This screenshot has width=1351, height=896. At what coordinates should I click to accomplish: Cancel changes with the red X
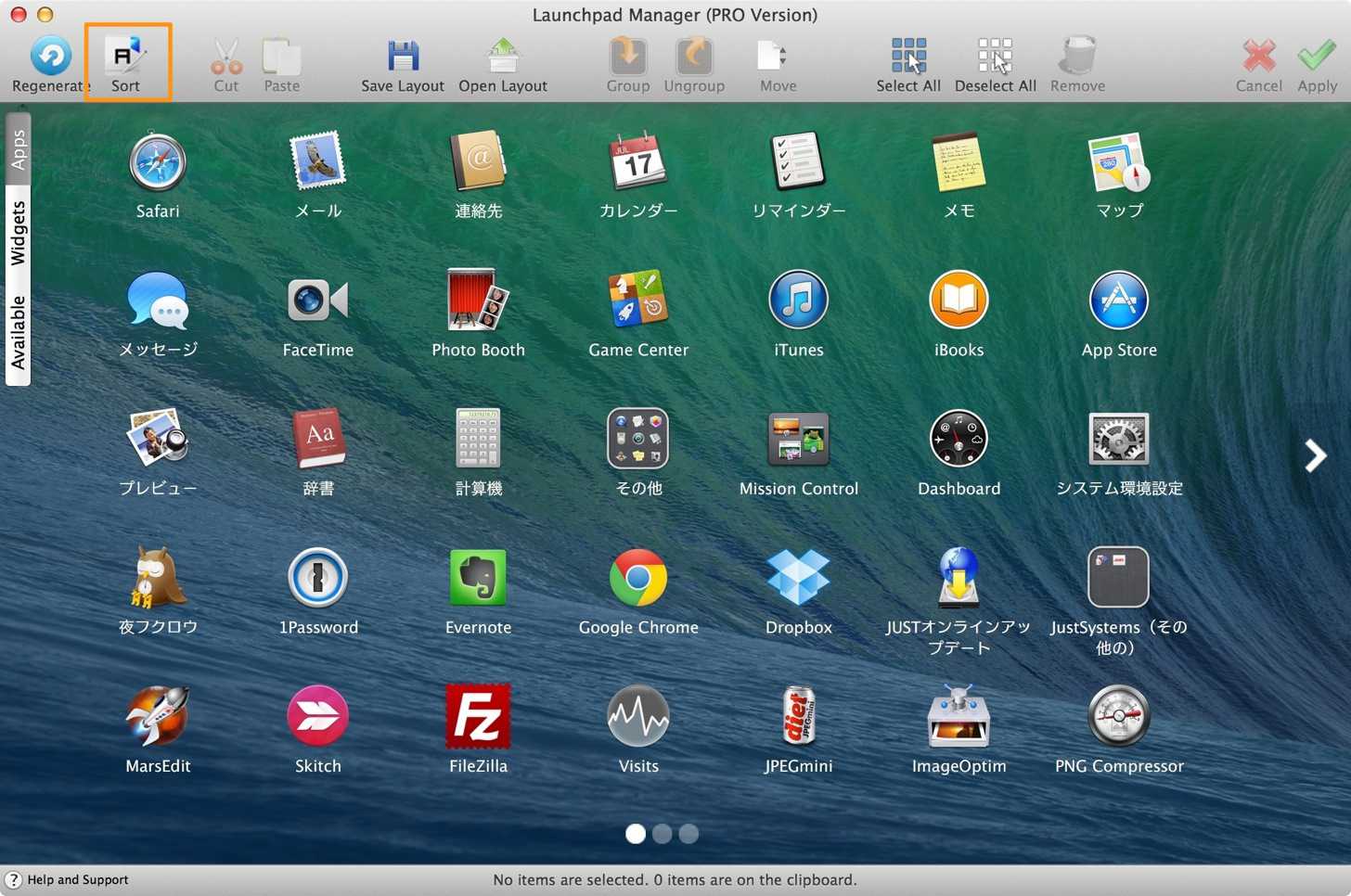click(x=1259, y=57)
